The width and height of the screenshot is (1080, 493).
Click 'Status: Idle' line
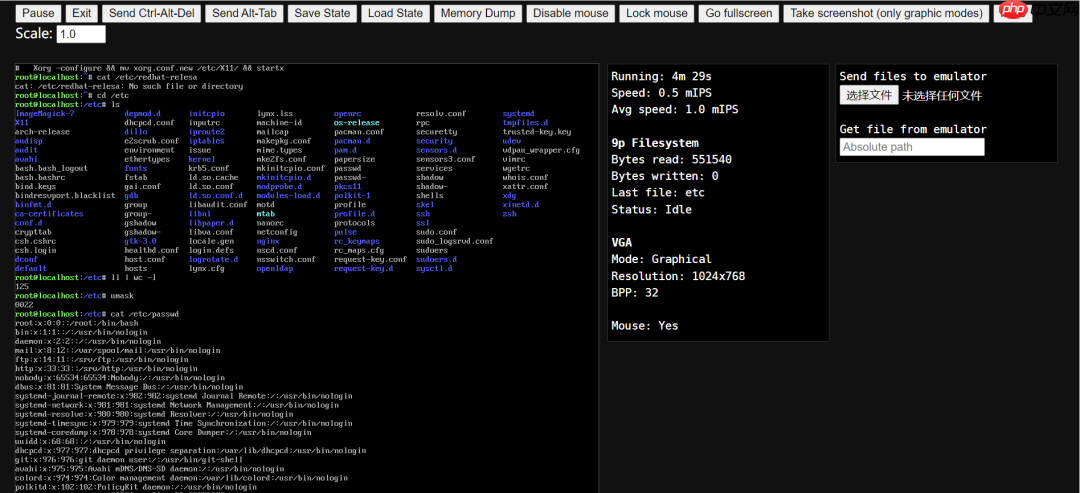tap(652, 209)
